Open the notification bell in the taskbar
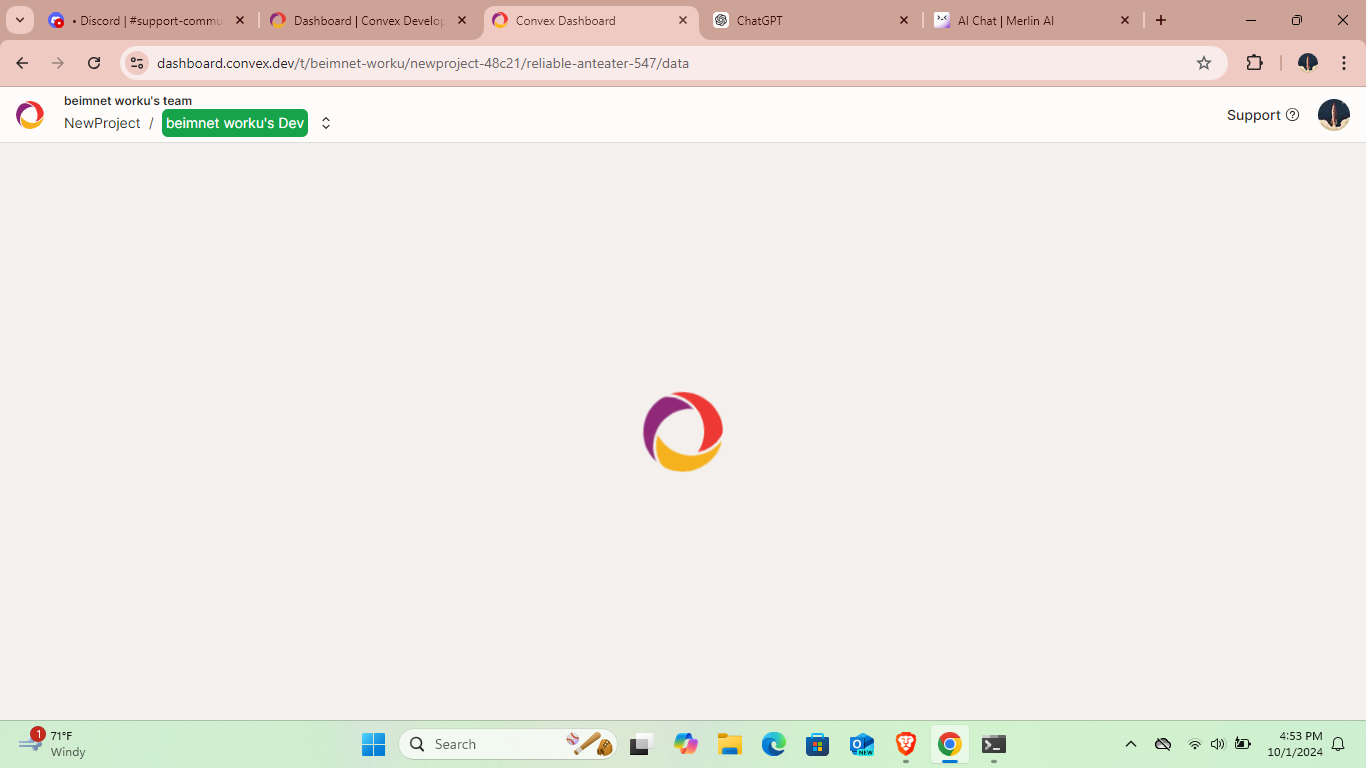 tap(1338, 744)
